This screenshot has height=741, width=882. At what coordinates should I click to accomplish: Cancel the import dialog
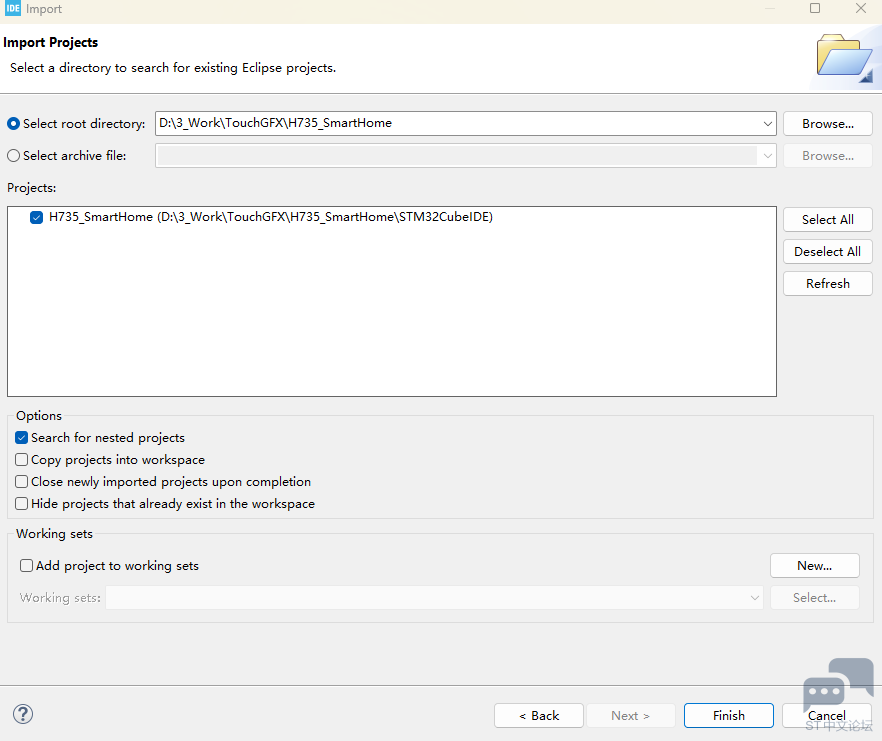click(826, 716)
